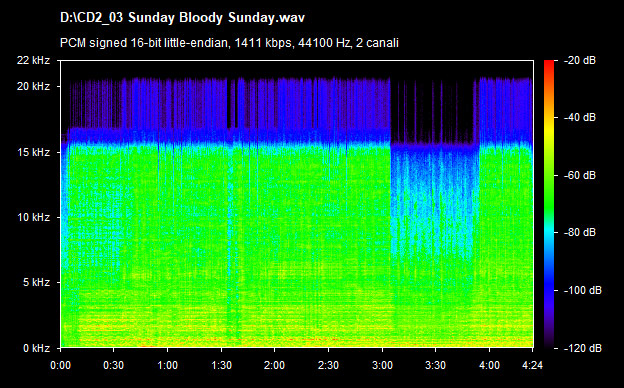Click the PCM codec info line
This screenshot has height=388, width=624.
(229, 43)
